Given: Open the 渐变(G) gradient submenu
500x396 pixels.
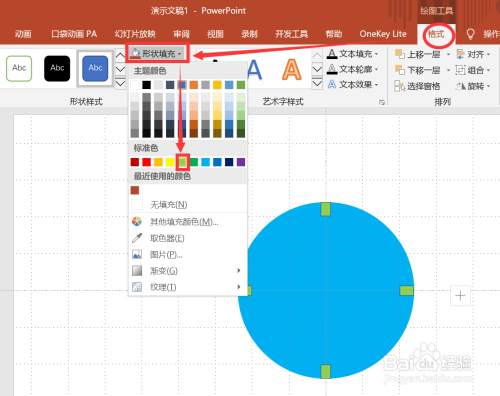Looking at the screenshot, I should pos(188,271).
